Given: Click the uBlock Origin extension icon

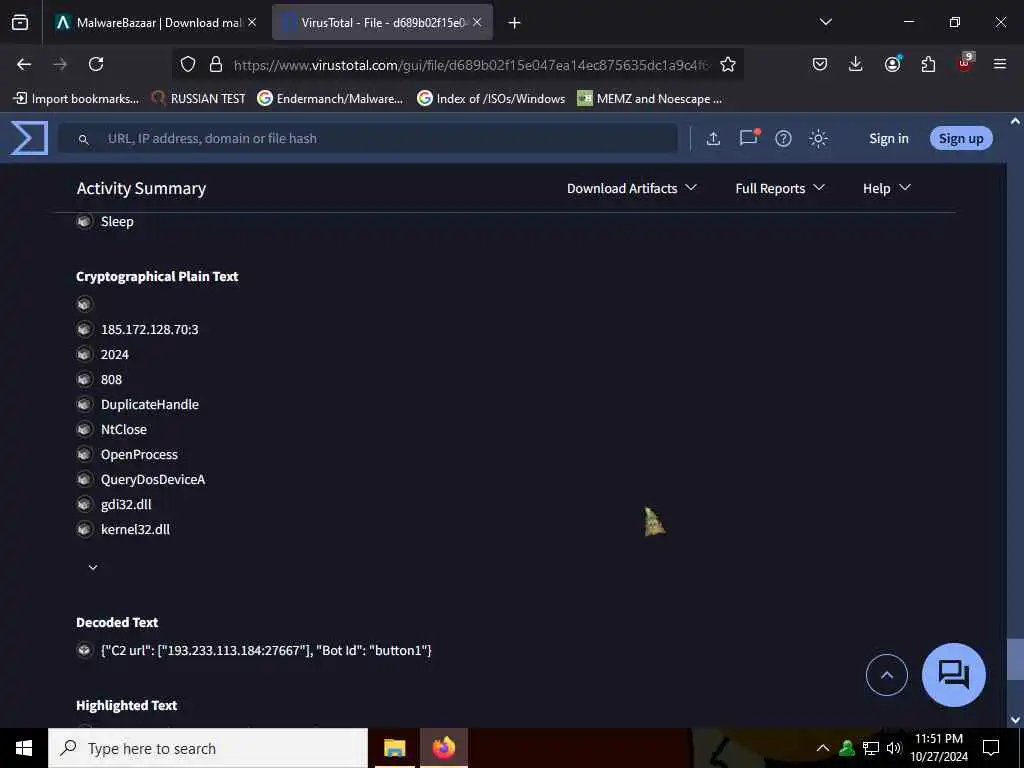Looking at the screenshot, I should tap(965, 63).
